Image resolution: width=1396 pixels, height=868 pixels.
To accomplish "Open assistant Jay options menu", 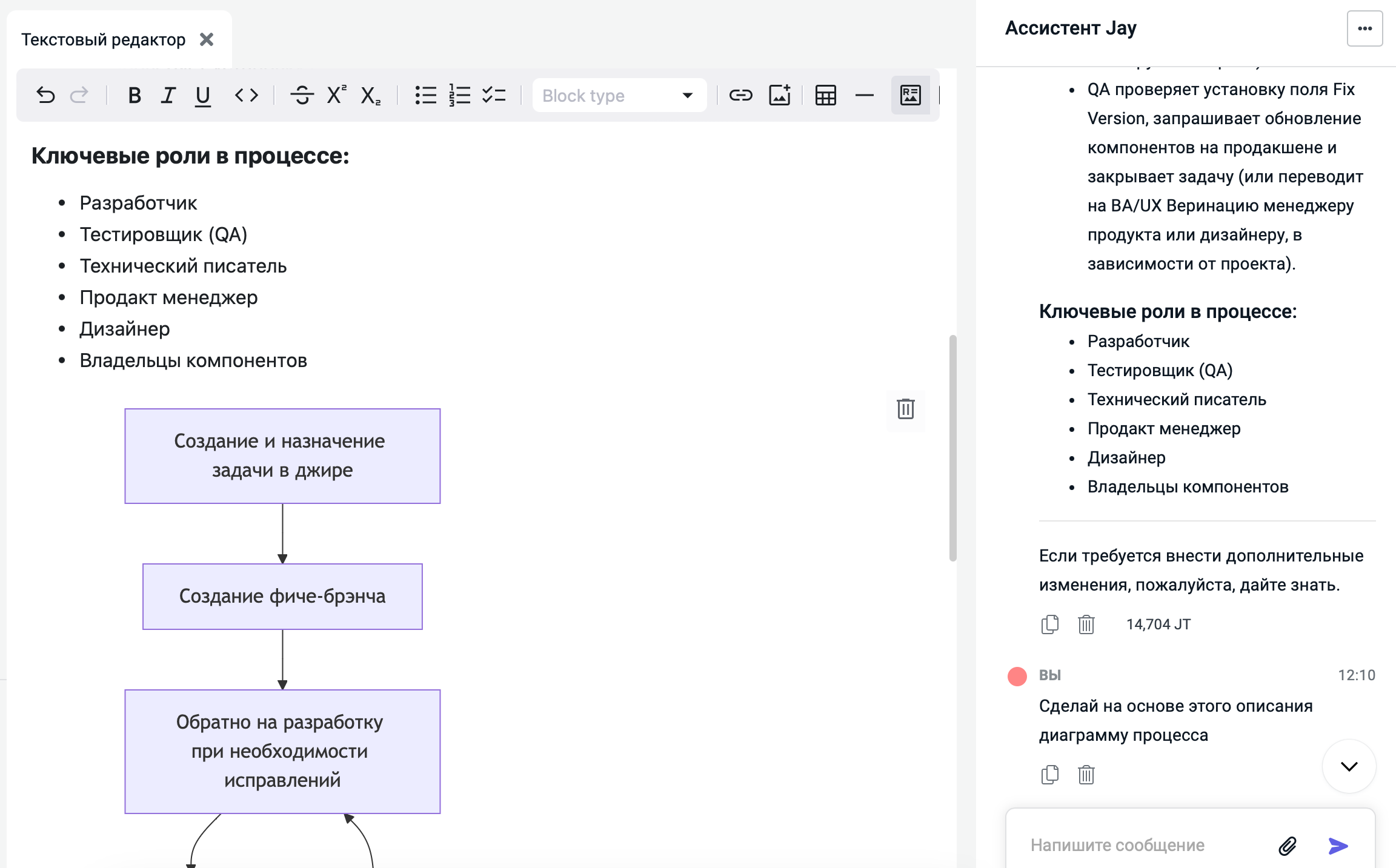I will point(1364,28).
